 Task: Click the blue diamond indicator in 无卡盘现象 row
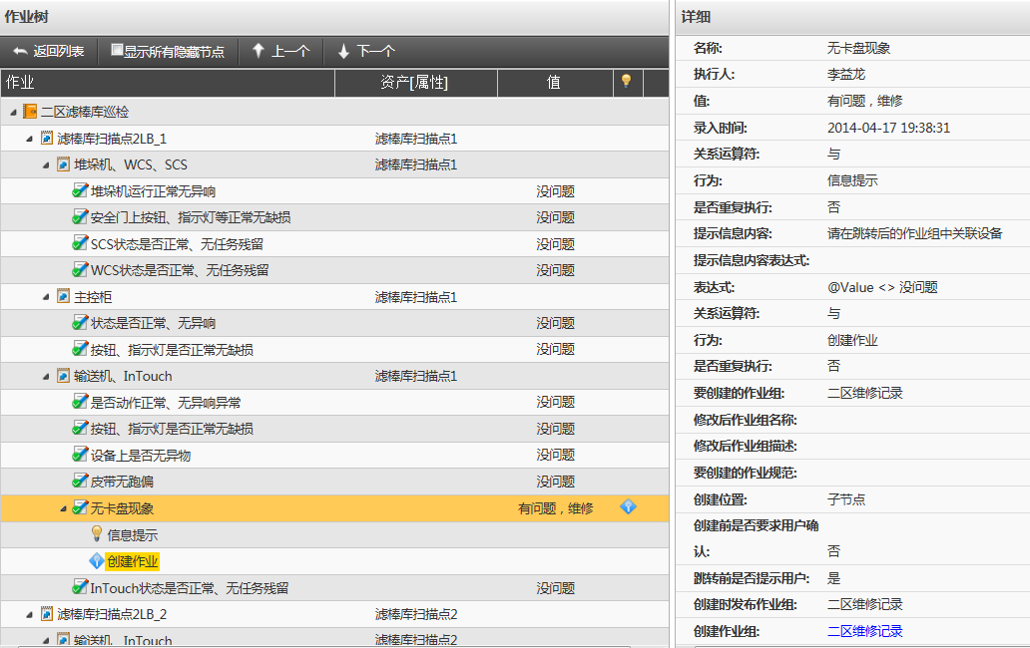pos(628,507)
